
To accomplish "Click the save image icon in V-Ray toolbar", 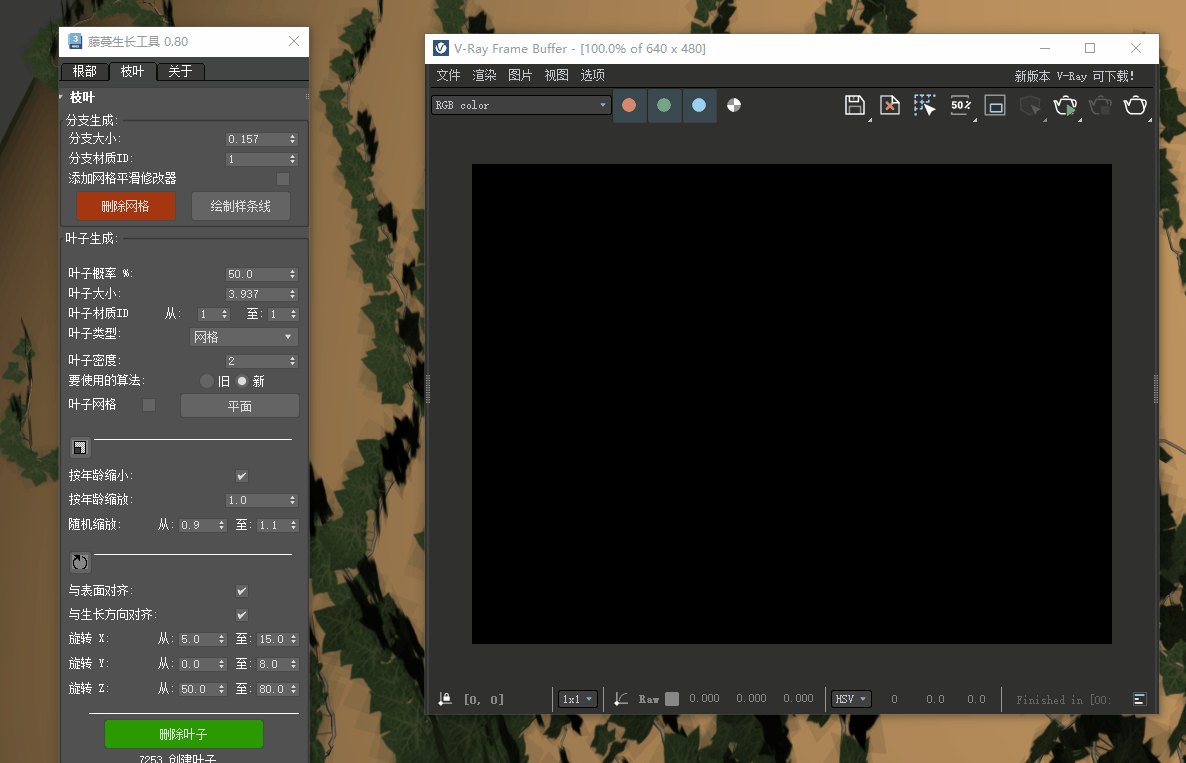I will coord(854,105).
